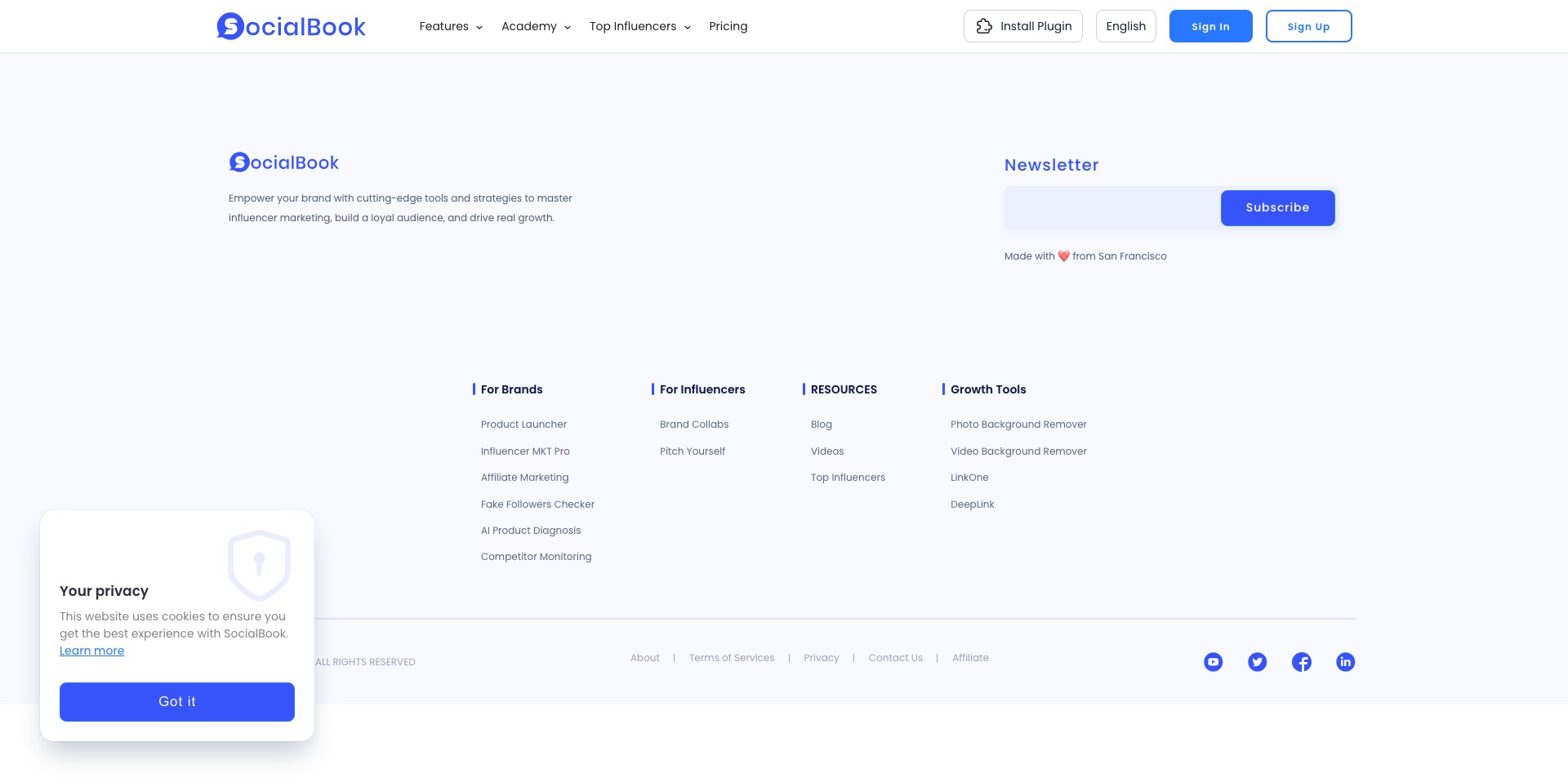Open the DeepLink growth tool link
1568x782 pixels.
[x=973, y=504]
